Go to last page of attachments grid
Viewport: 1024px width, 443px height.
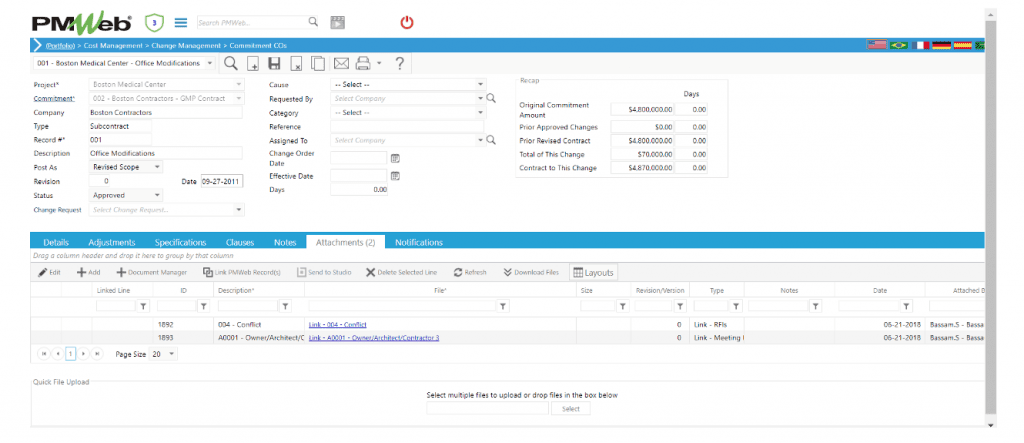click(x=97, y=353)
